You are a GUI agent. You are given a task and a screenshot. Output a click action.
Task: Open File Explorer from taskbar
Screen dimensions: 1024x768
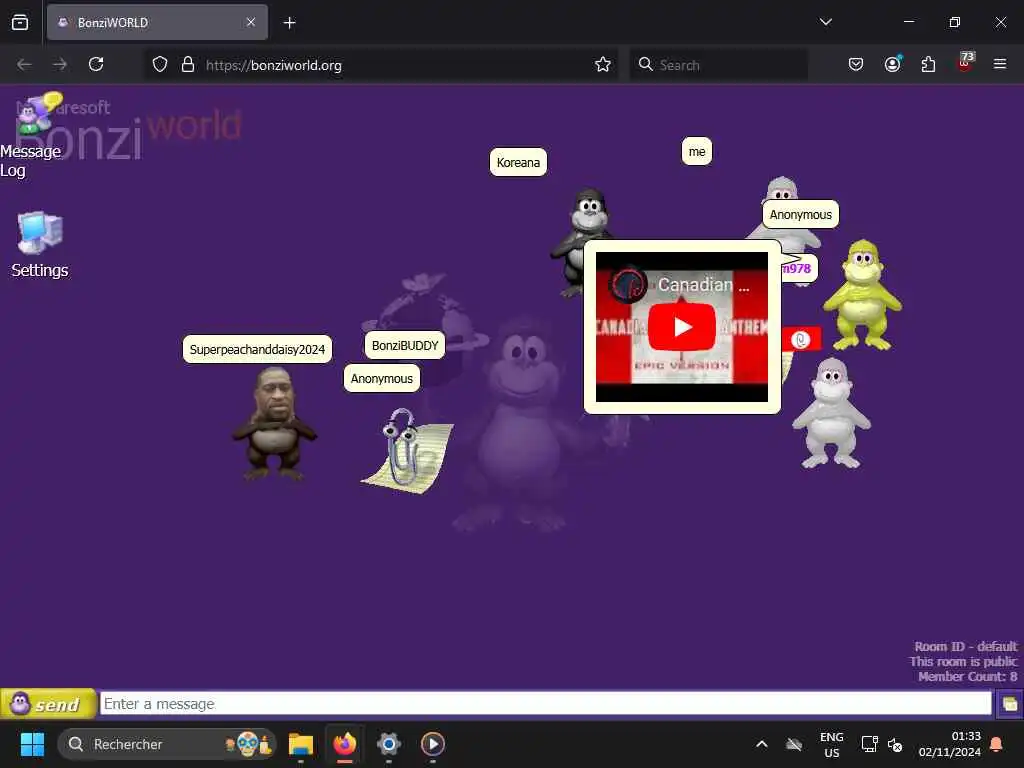pyautogui.click(x=301, y=744)
